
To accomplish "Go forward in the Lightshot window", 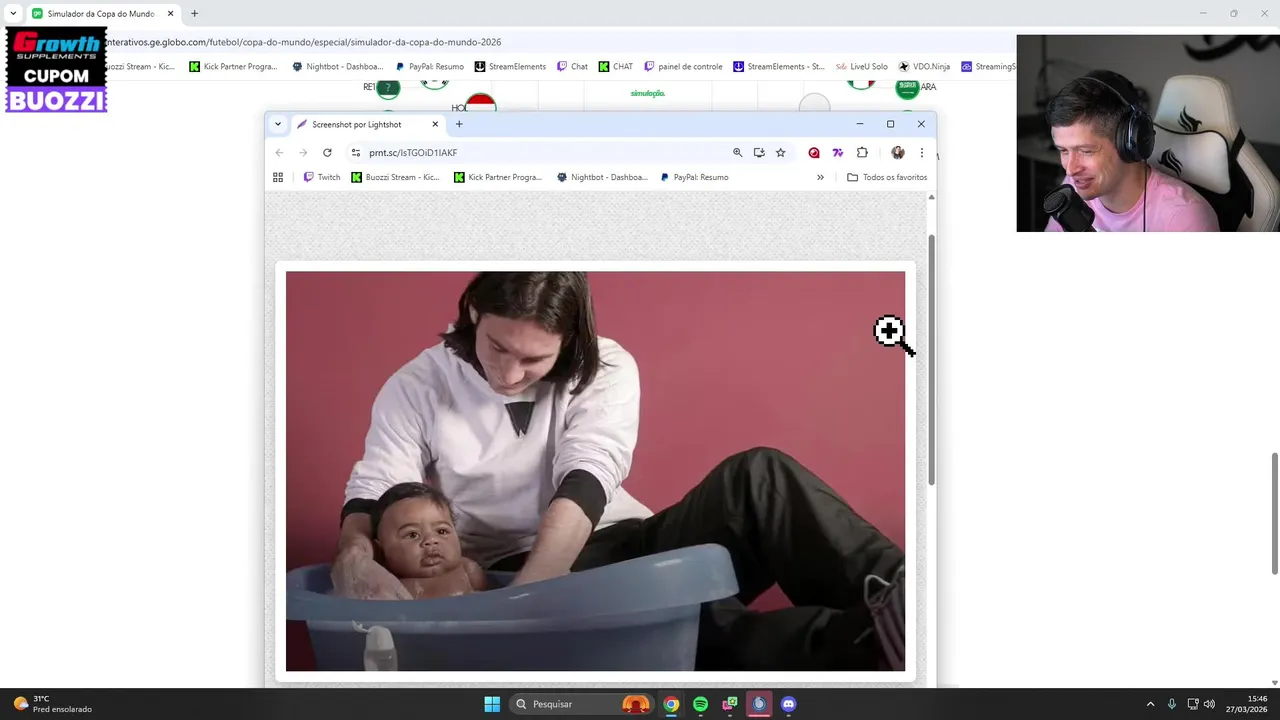I will point(303,153).
